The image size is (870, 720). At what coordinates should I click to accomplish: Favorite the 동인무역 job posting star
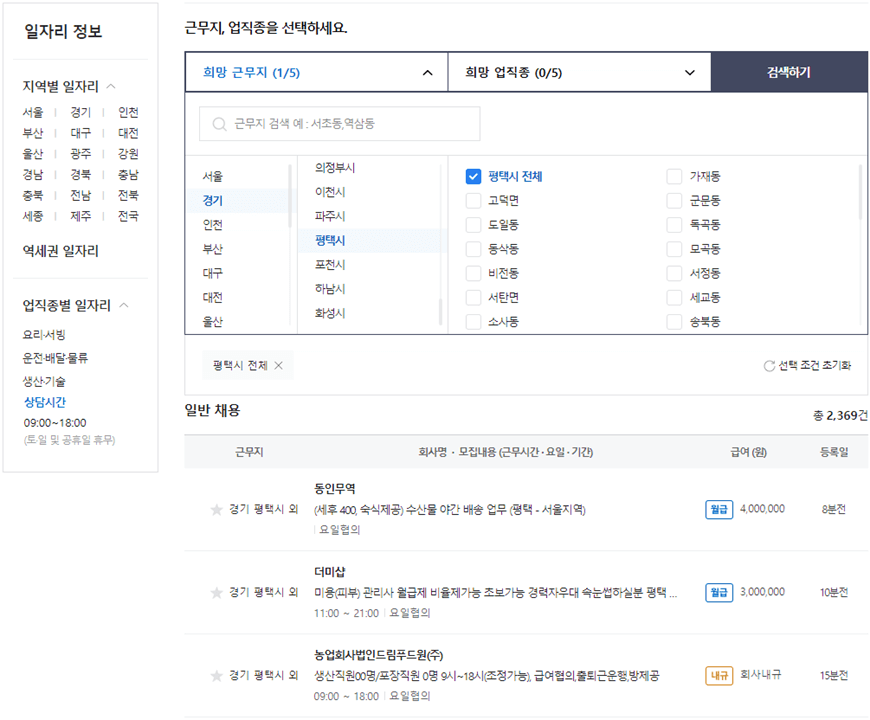(x=215, y=509)
